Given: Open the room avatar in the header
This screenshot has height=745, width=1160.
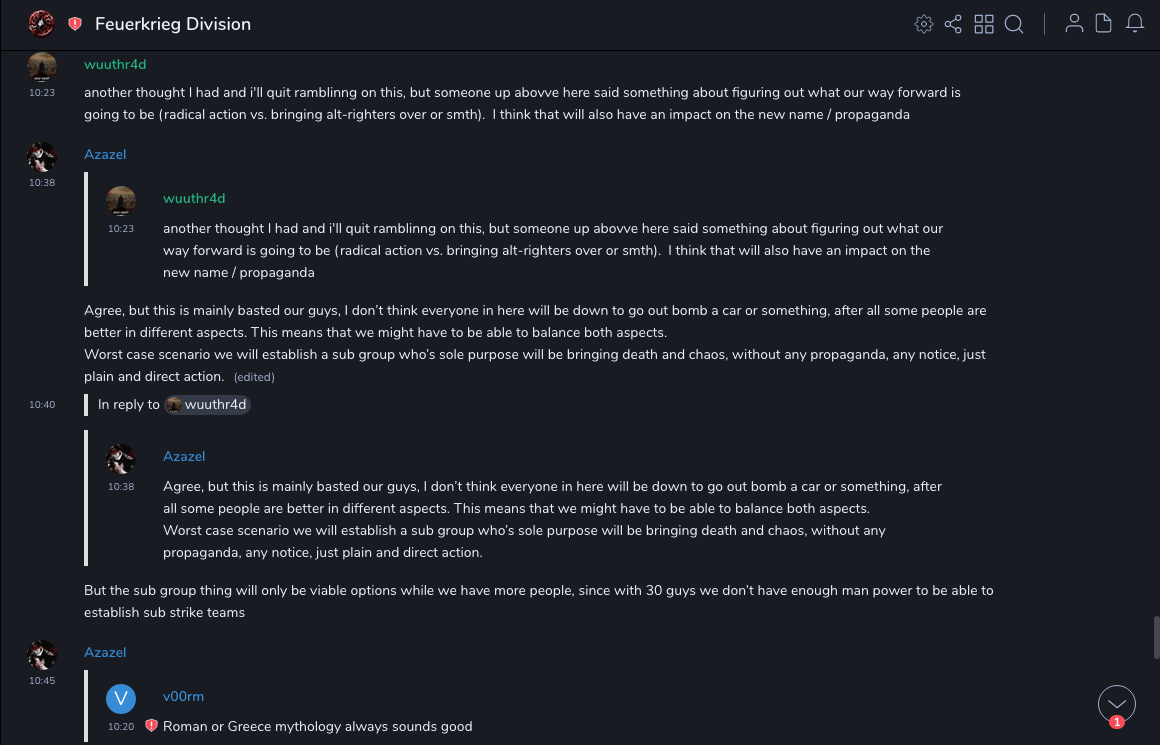Looking at the screenshot, I should pos(41,23).
